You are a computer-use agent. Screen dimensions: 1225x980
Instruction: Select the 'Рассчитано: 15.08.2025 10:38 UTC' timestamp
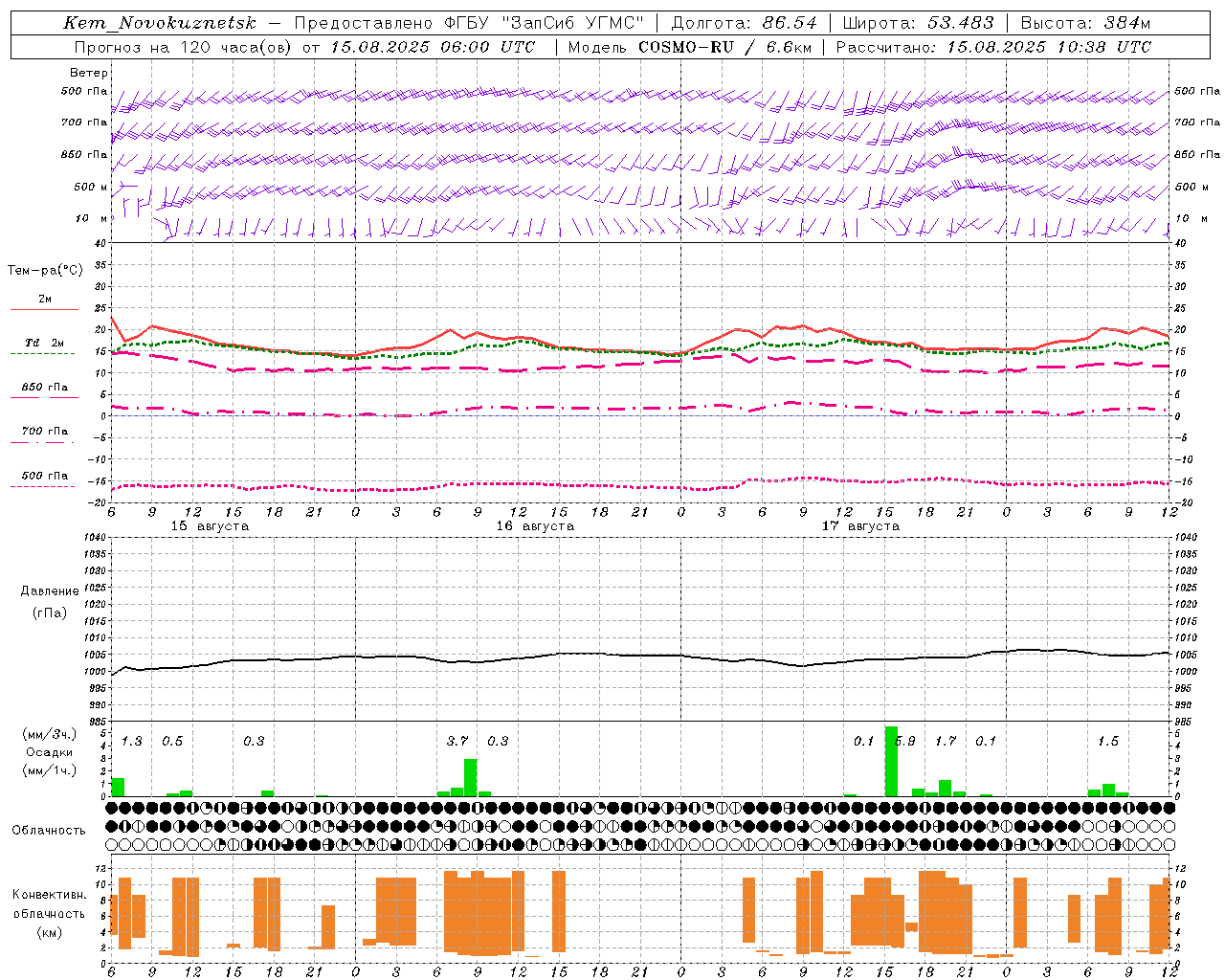993,47
